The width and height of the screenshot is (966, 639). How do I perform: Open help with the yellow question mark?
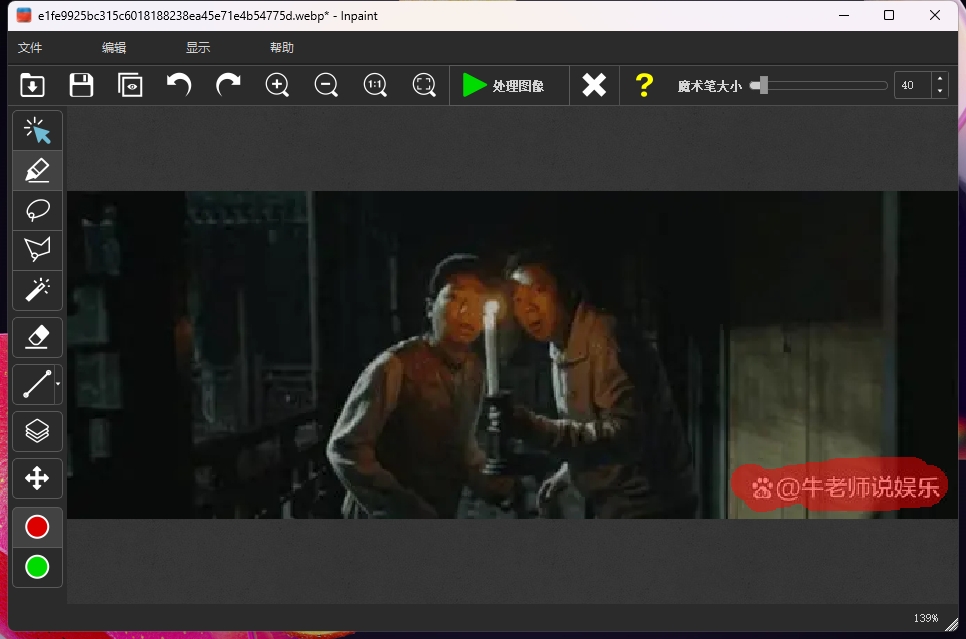pyautogui.click(x=644, y=85)
